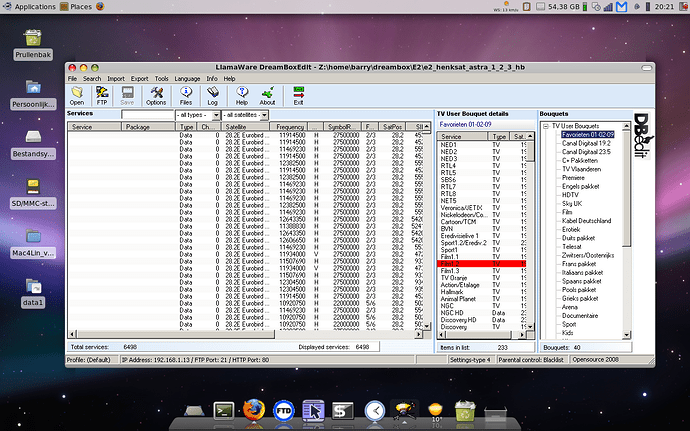Click the Exit toolbar icon

point(298,96)
